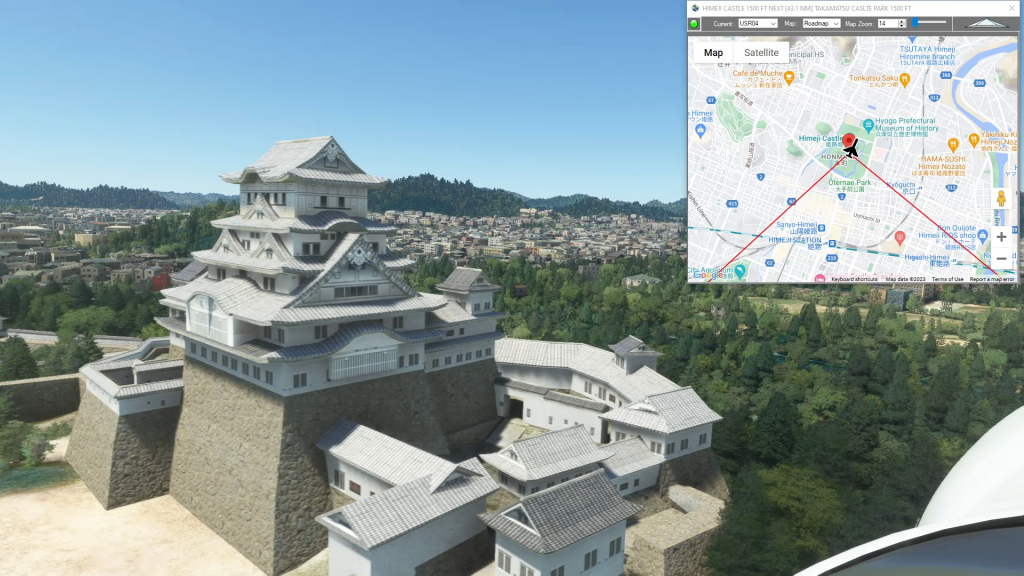The image size is (1024, 576).
Task: Close the Himeji Castle map window
Action: (1013, 7)
